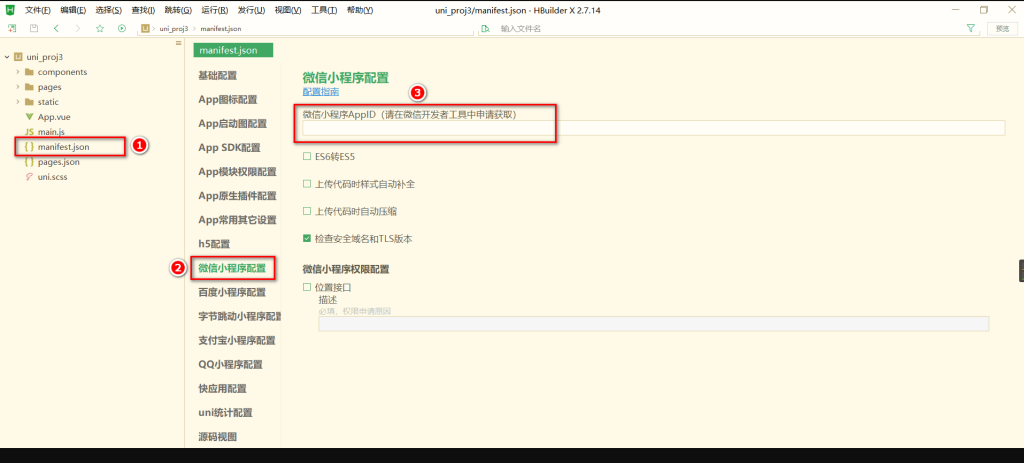The image size is (1024, 463).
Task: Click the new file toolbar icon
Action: (x=12, y=29)
